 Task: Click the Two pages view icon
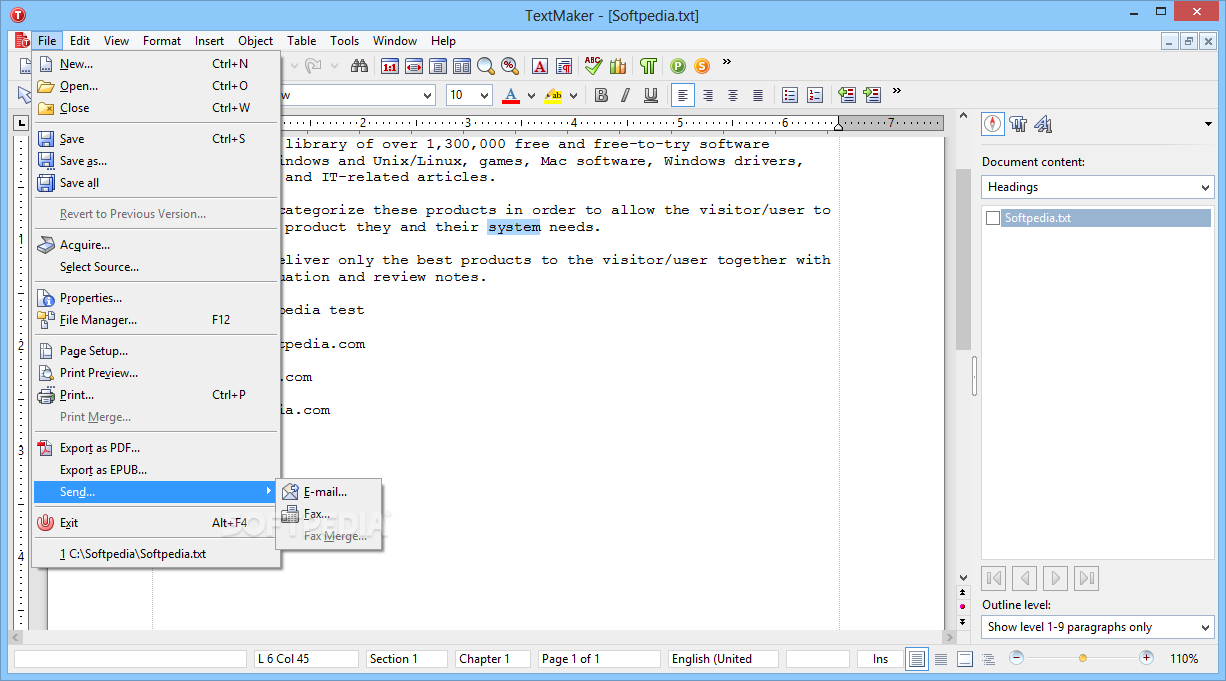[462, 66]
